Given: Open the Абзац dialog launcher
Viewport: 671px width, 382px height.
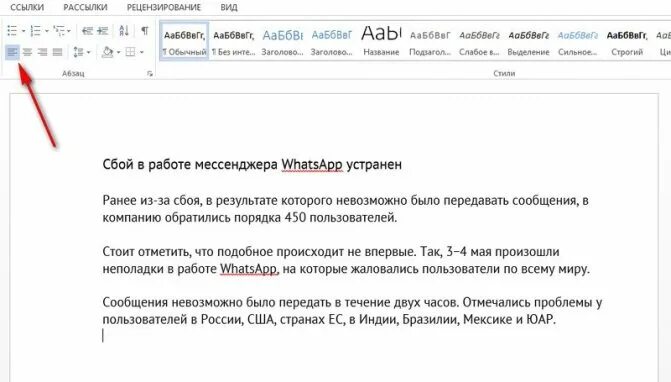Looking at the screenshot, I should pos(149,74).
